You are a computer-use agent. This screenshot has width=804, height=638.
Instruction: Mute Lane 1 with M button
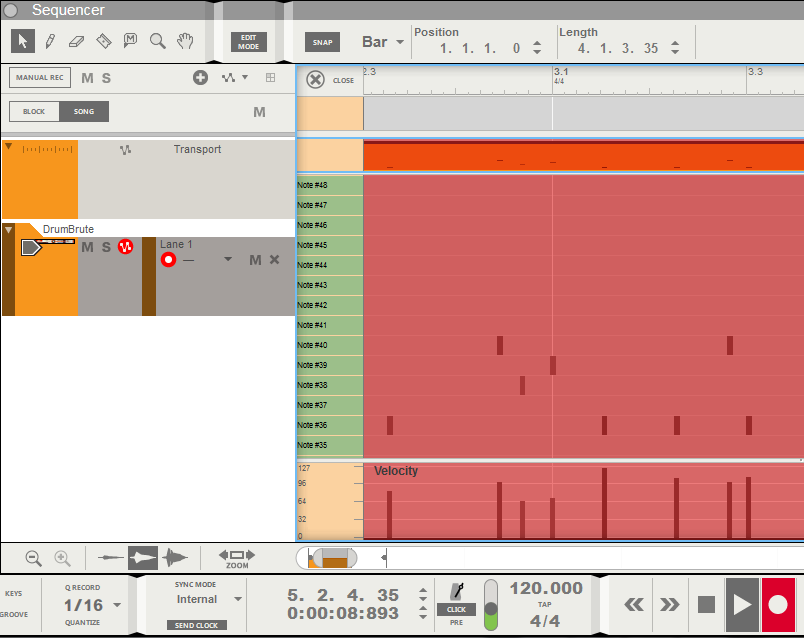(255, 260)
